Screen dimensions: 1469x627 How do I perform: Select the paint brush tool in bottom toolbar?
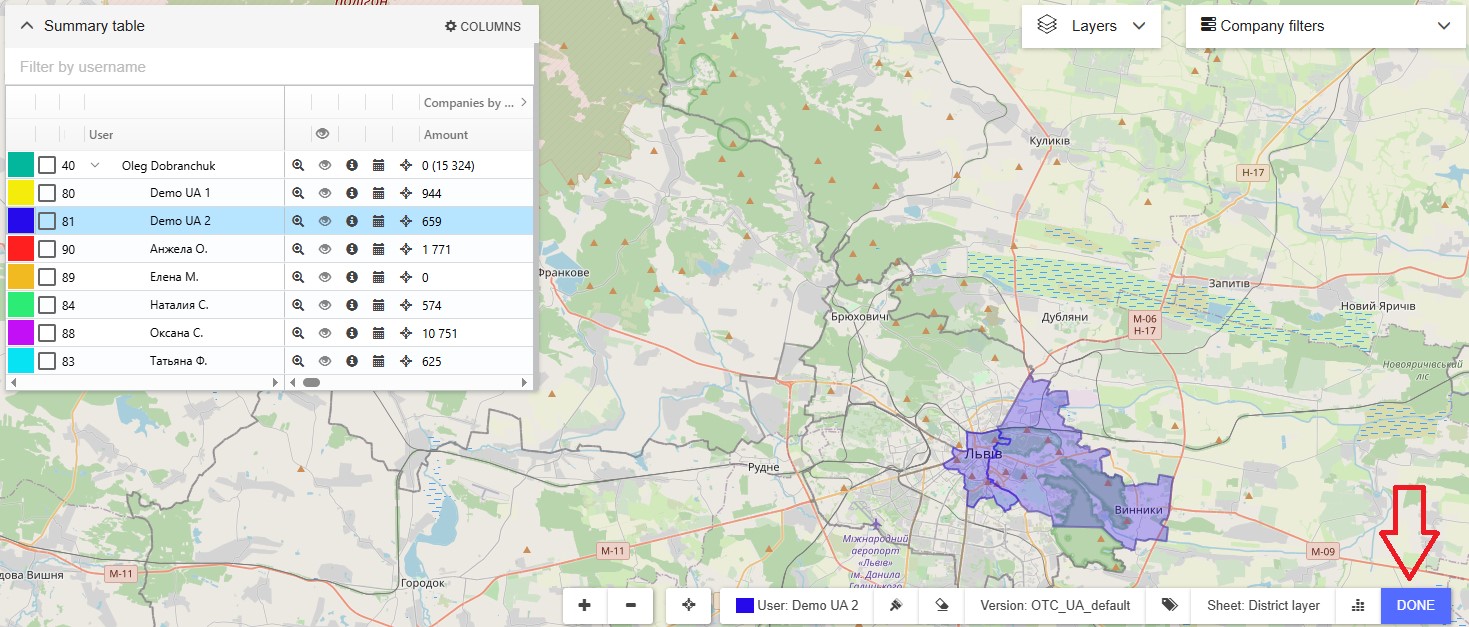pos(897,605)
